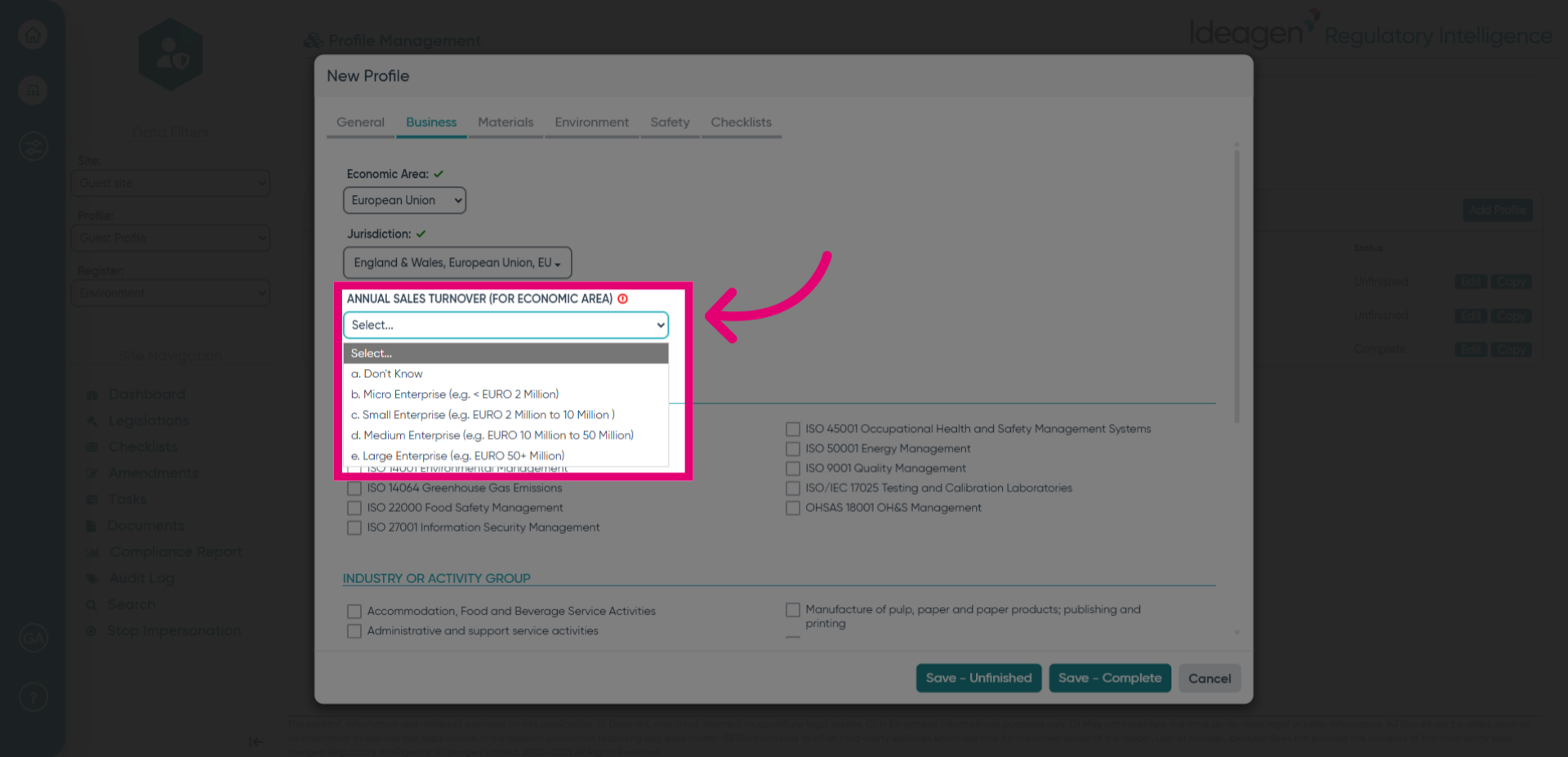Choose option a. Don't Know
The width and height of the screenshot is (1568, 757).
[506, 373]
